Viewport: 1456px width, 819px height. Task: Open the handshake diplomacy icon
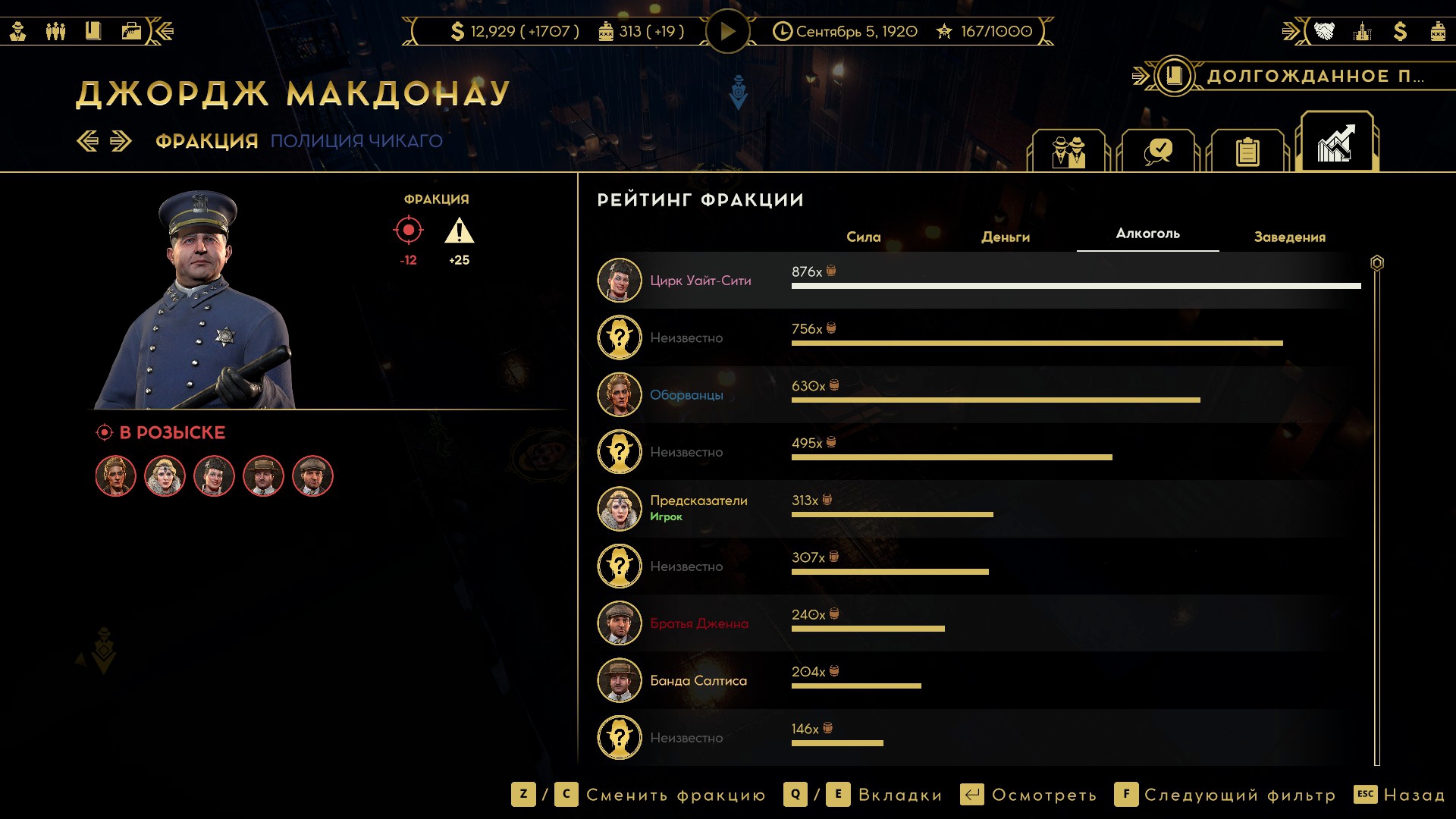click(x=1324, y=31)
